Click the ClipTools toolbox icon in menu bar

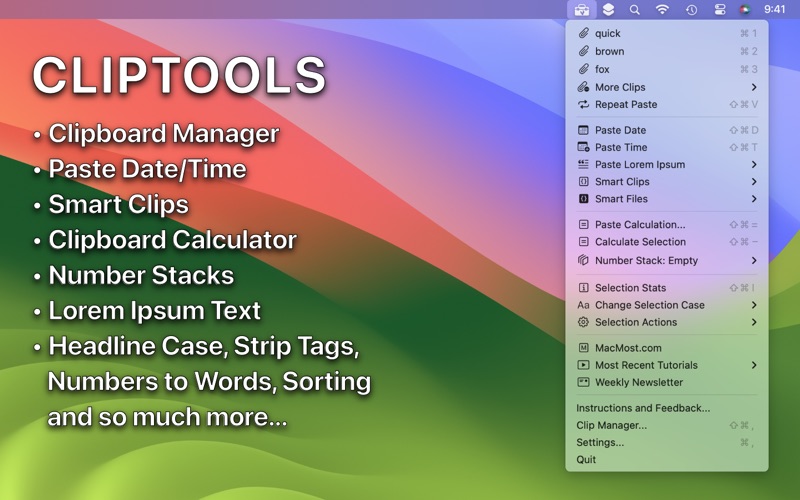pos(581,10)
